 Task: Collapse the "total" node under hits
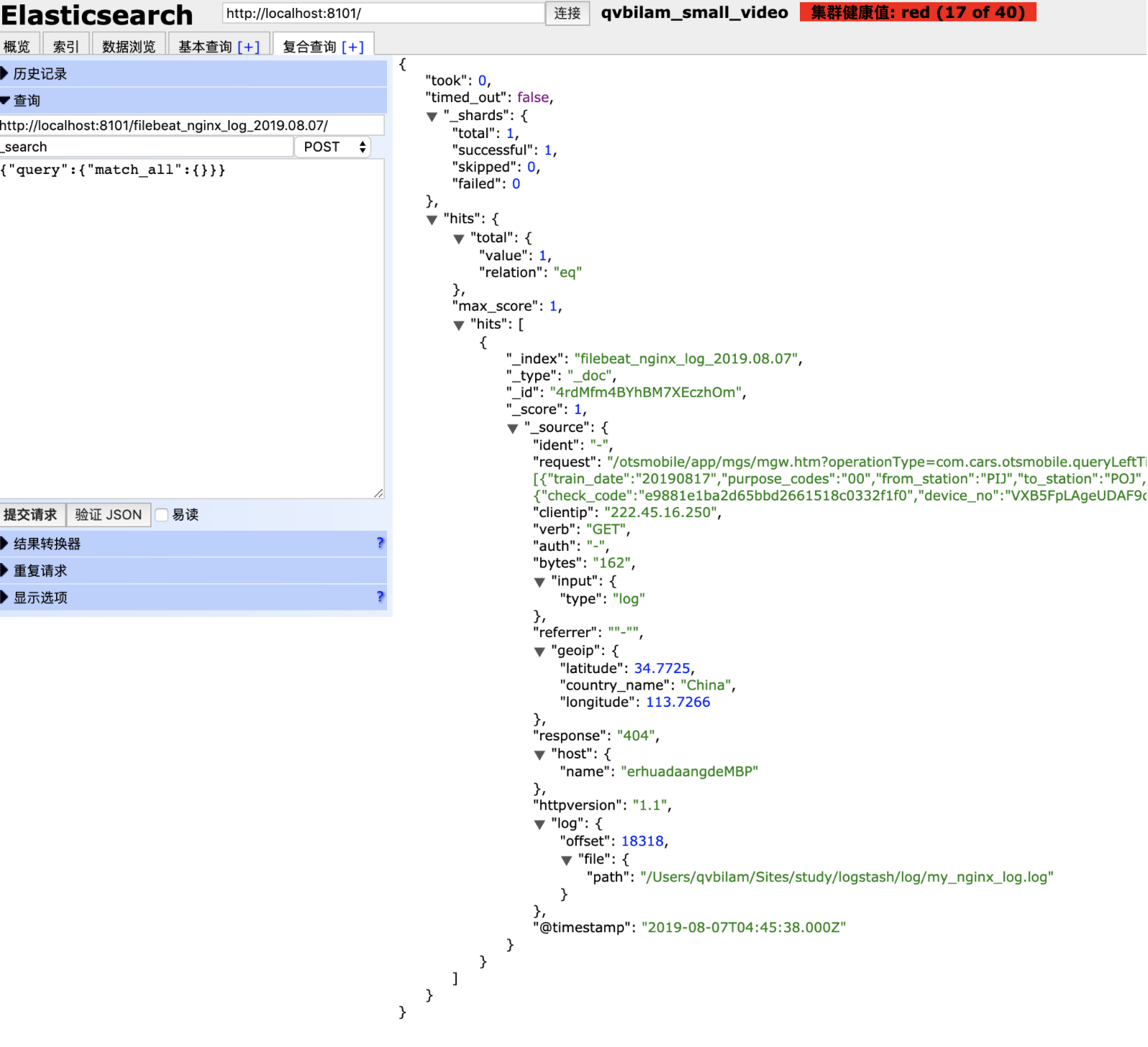click(x=458, y=239)
